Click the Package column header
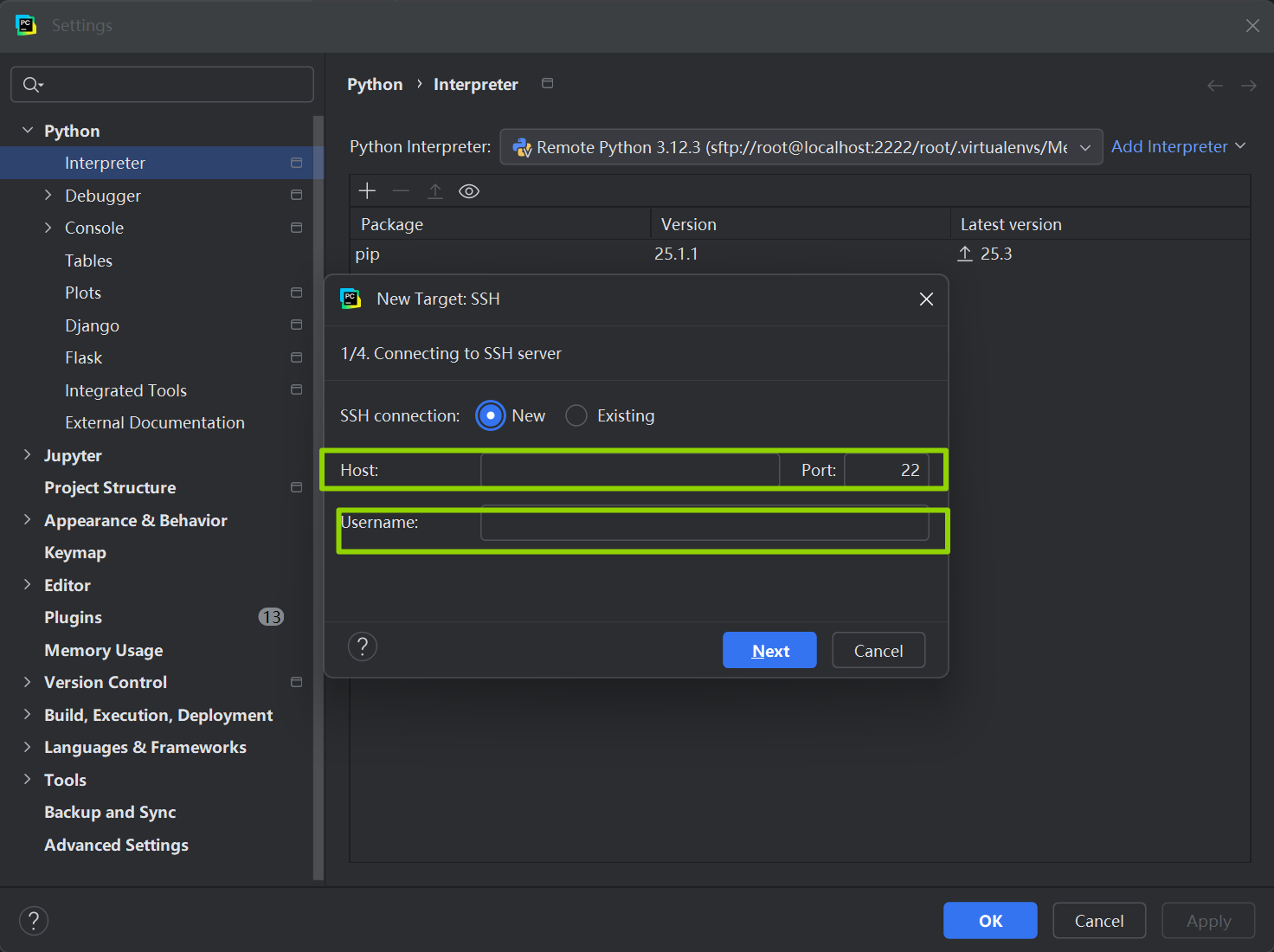 pos(500,223)
